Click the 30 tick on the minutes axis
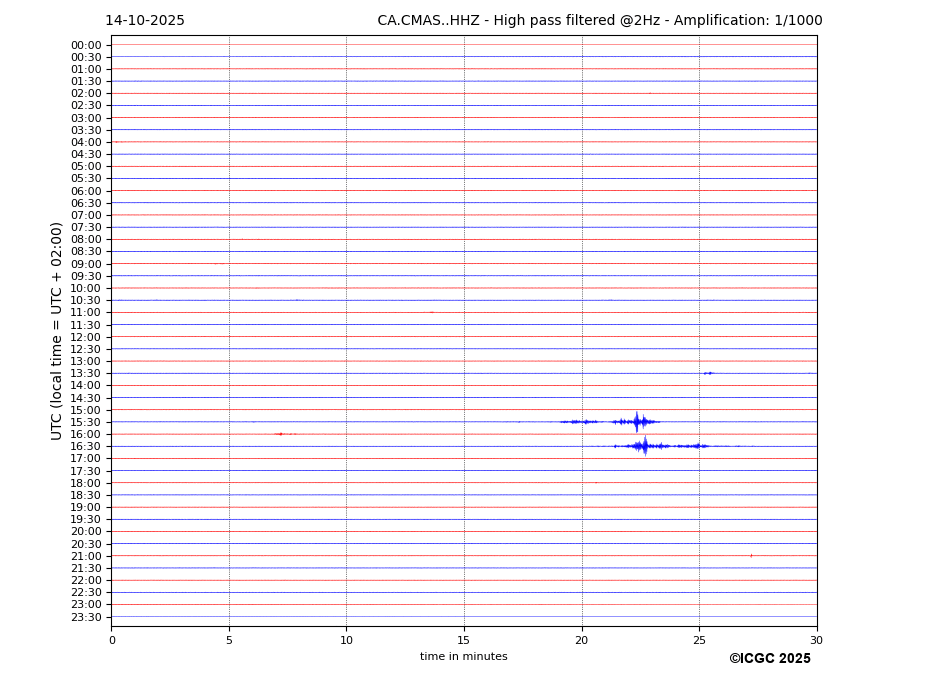This screenshot has width=927, height=696. tap(816, 640)
